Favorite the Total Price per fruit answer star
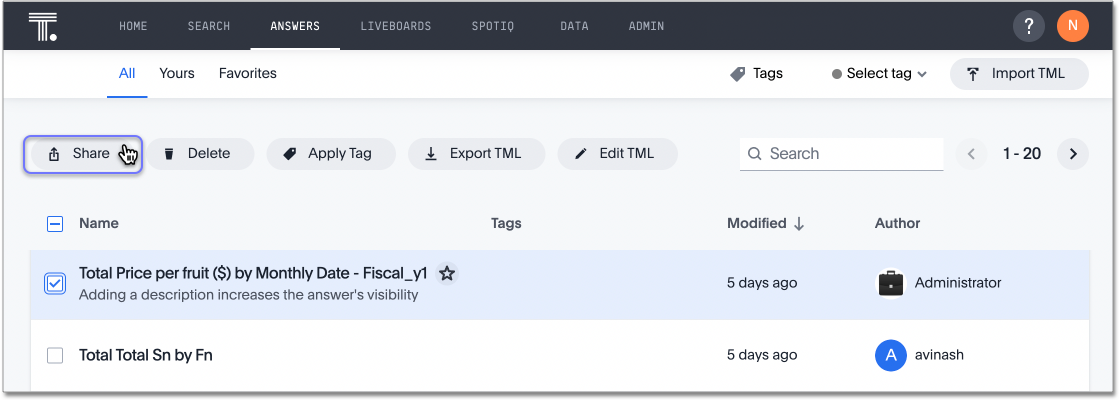The width and height of the screenshot is (1120, 401). tap(447, 273)
